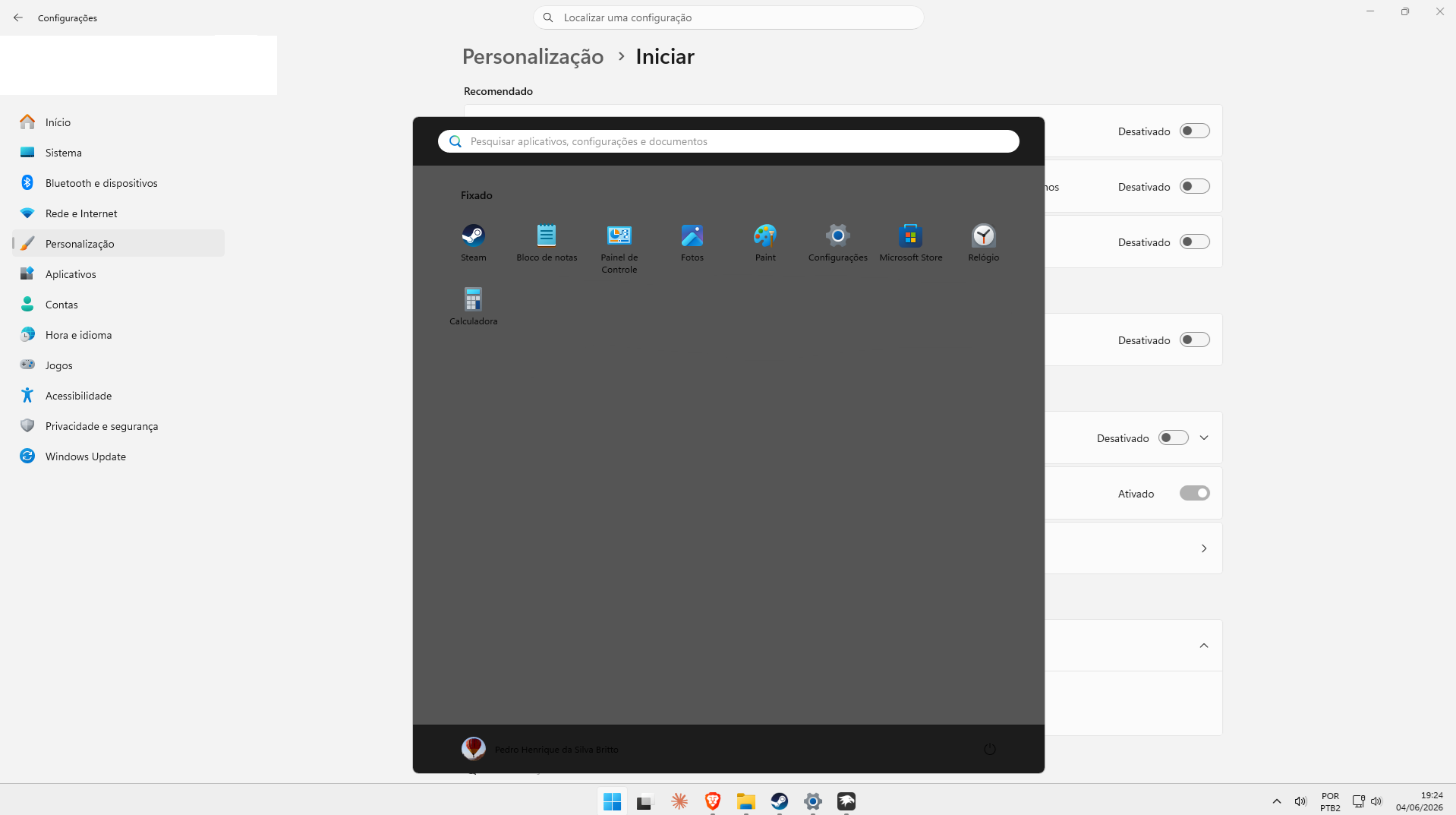1456x815 pixels.
Task: Open Pedro Henrique user account button
Action: (540, 749)
